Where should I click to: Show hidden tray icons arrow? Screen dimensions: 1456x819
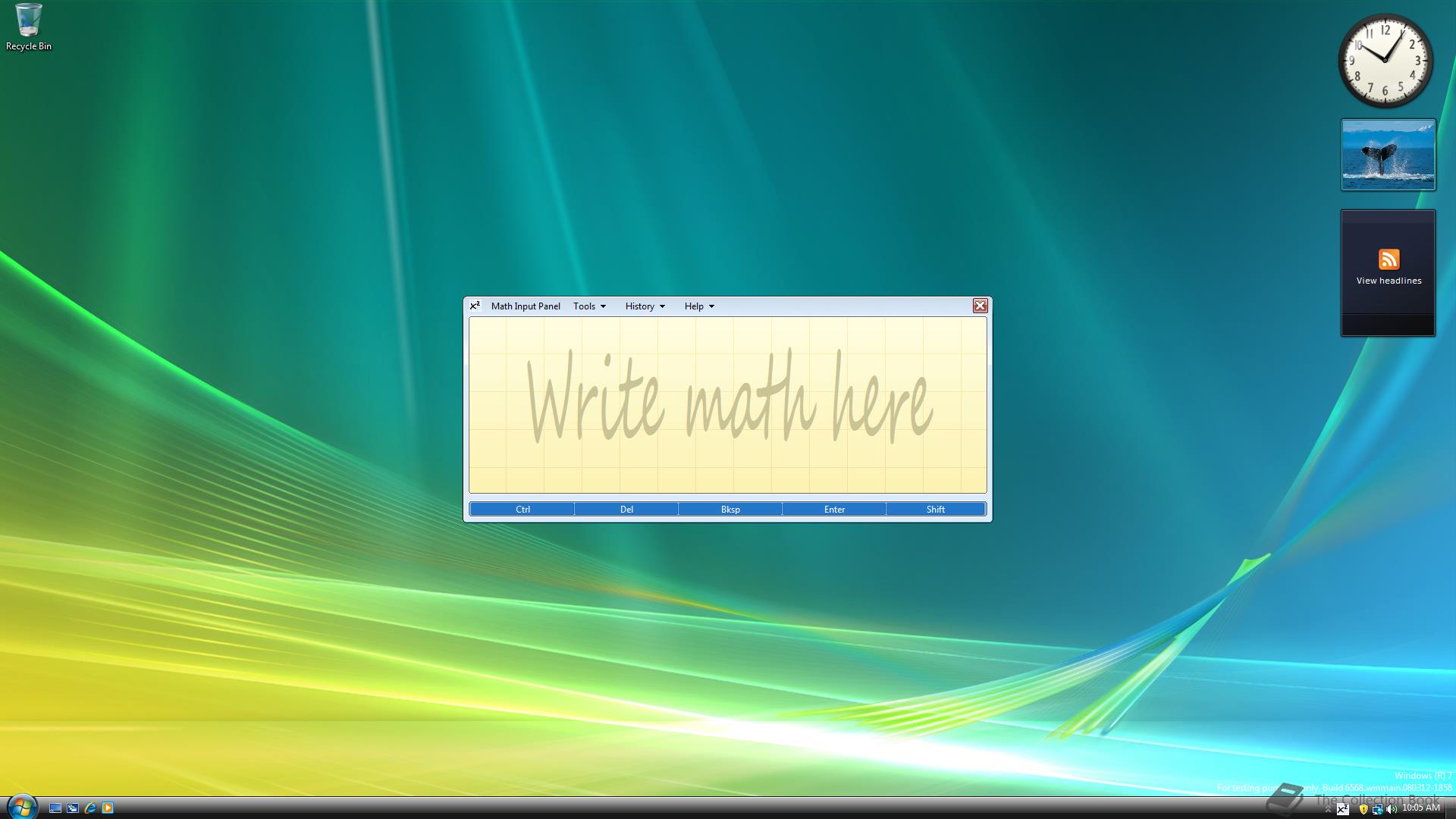point(1328,809)
